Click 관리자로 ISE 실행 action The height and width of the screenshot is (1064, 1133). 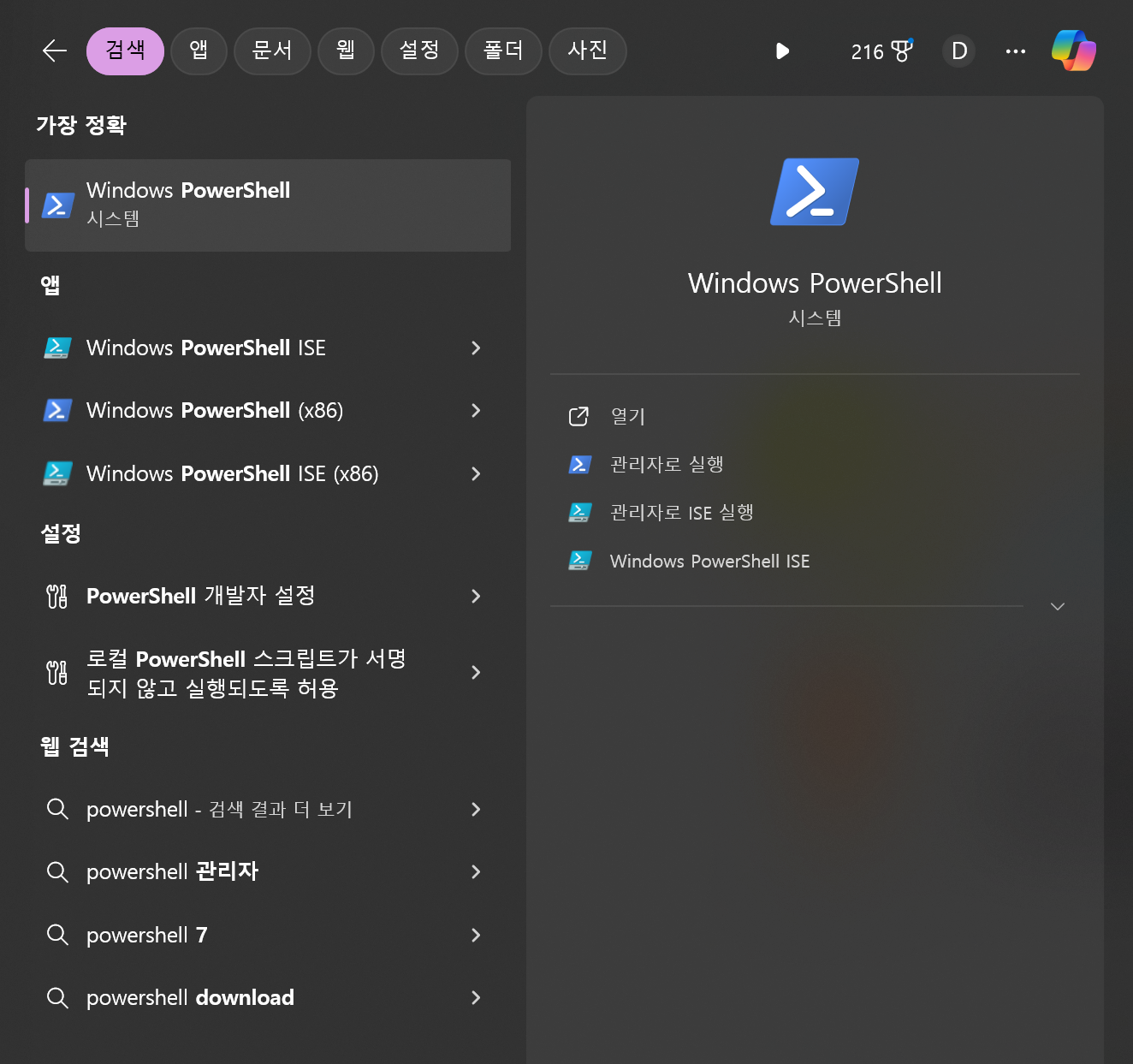pyautogui.click(x=681, y=513)
